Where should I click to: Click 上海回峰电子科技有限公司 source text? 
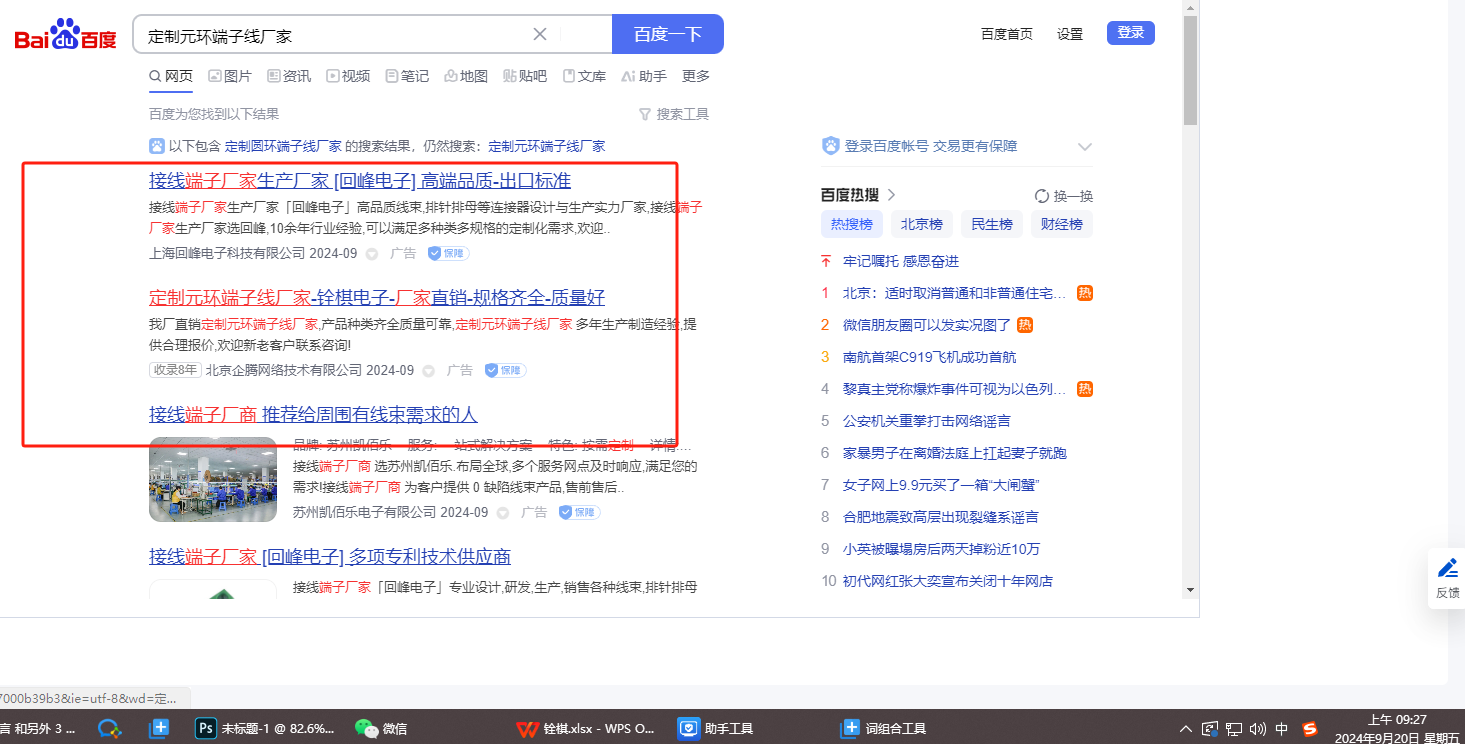(227, 254)
